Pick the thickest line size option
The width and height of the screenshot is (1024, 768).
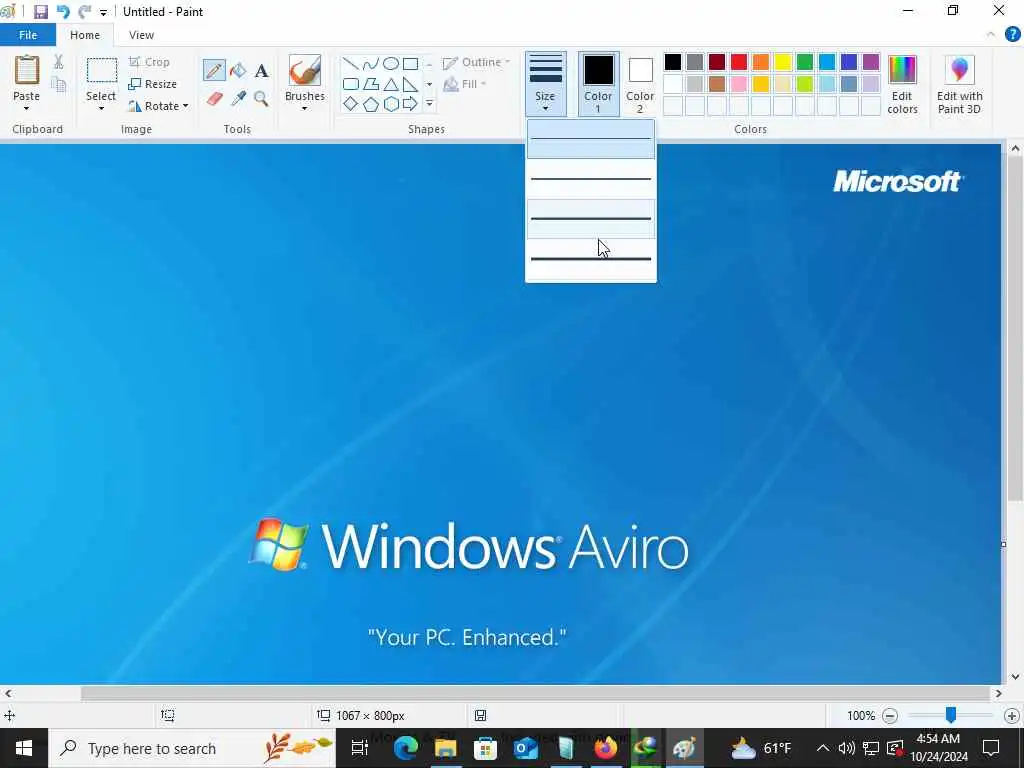point(591,259)
